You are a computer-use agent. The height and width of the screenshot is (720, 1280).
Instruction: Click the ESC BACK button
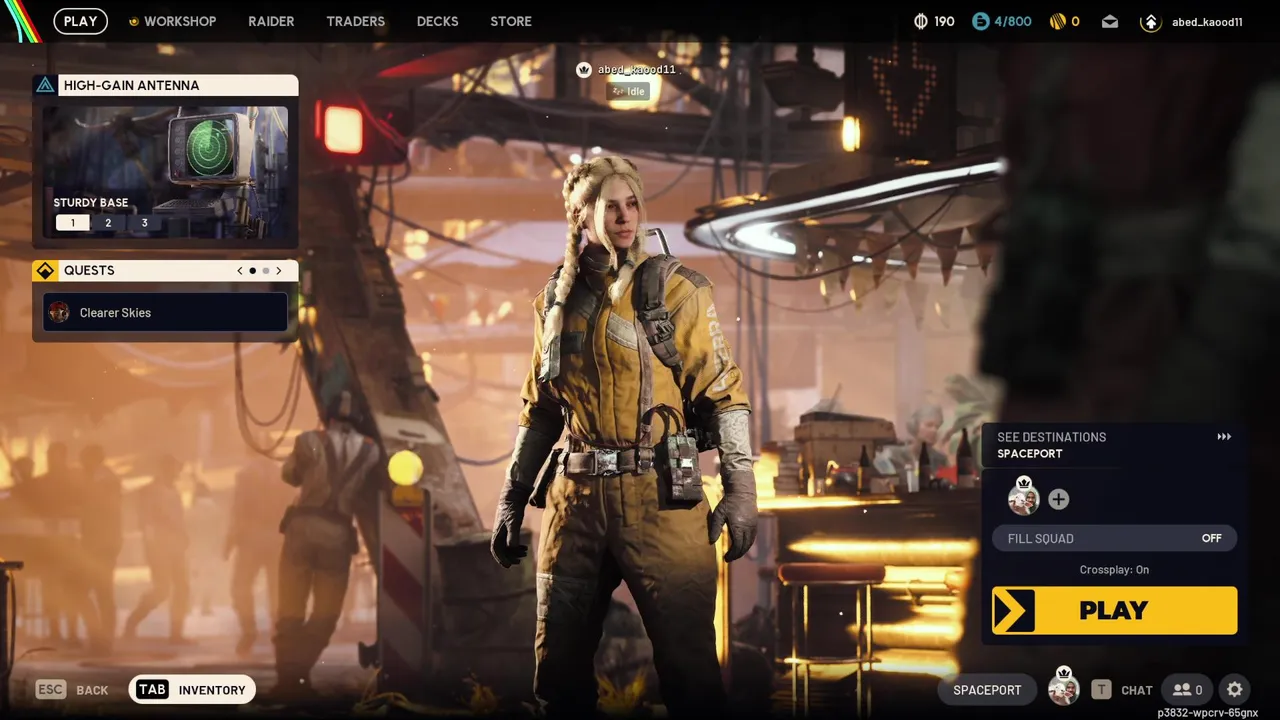coord(72,690)
